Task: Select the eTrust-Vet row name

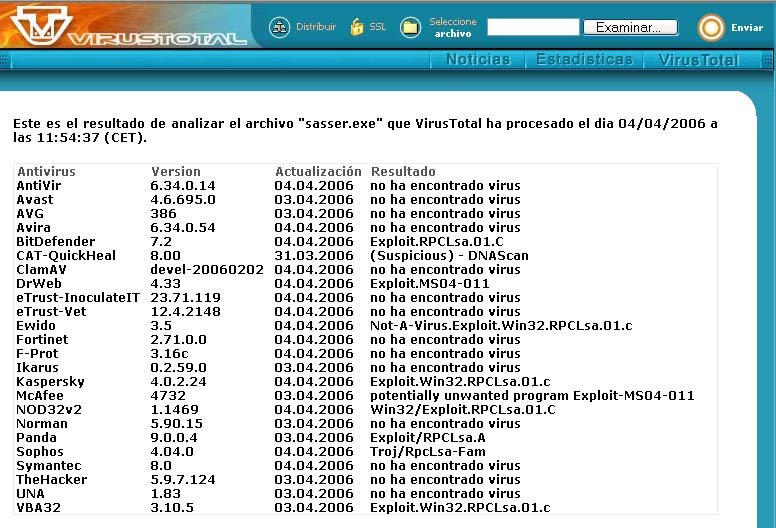Action: tap(51, 312)
